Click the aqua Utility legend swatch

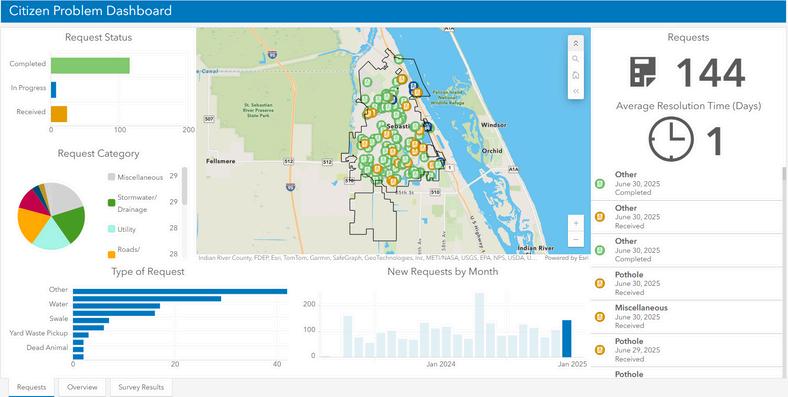tap(111, 229)
